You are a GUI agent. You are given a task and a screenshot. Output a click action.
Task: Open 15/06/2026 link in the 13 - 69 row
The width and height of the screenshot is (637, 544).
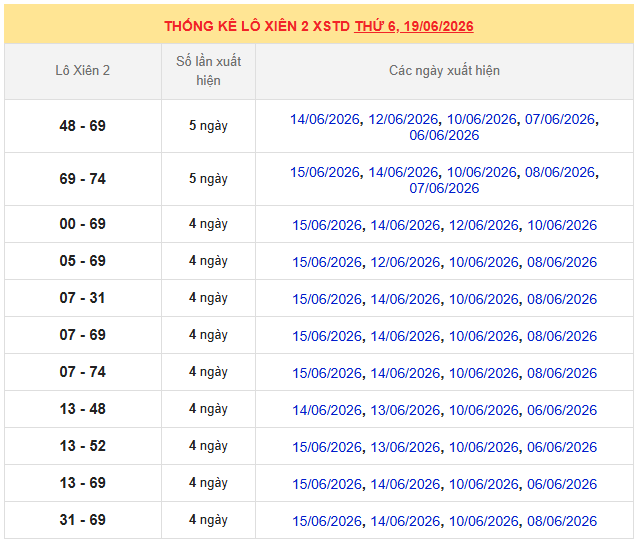(327, 484)
